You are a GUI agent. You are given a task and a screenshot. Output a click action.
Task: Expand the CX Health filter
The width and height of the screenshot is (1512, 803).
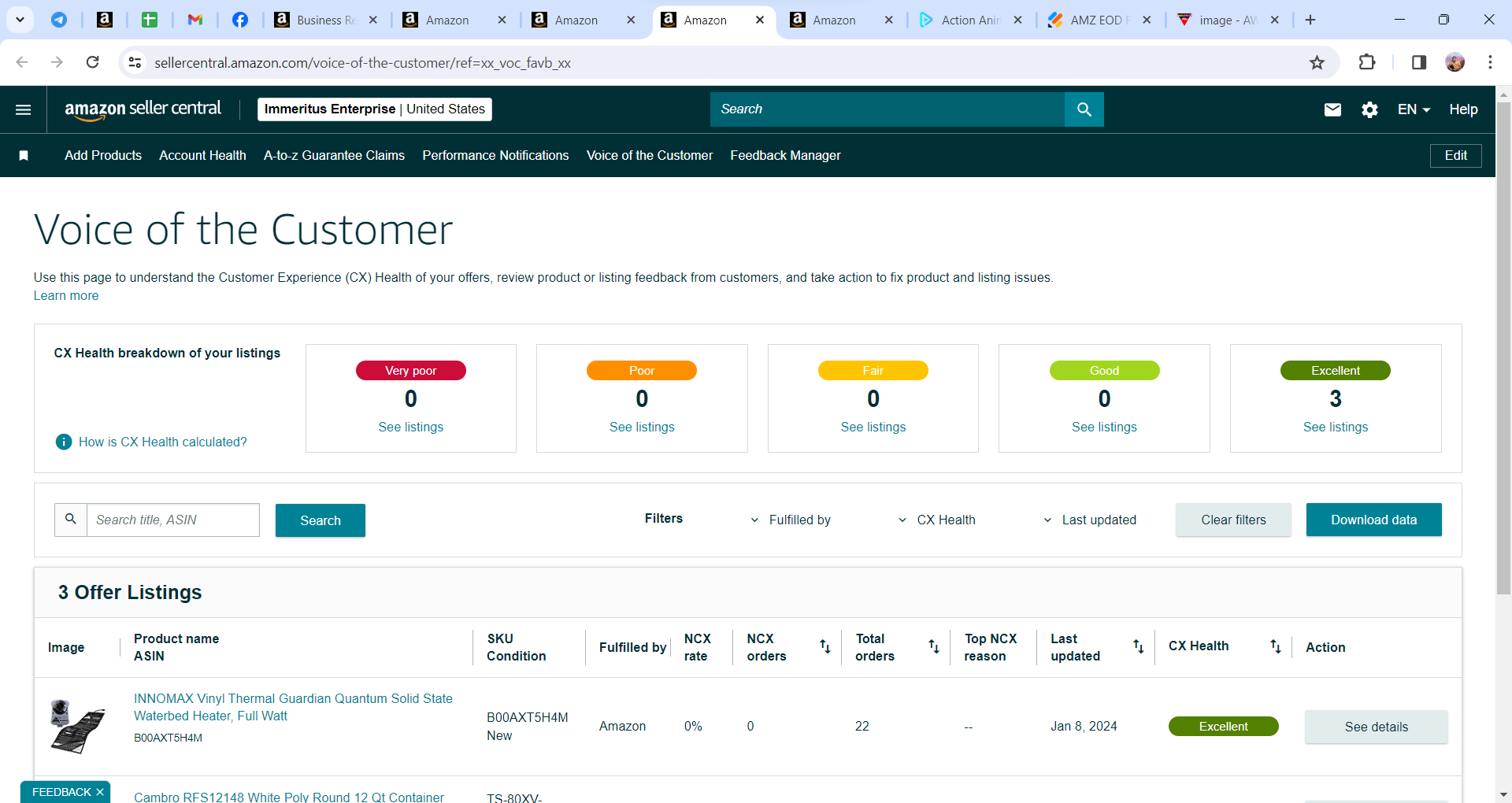pos(937,520)
